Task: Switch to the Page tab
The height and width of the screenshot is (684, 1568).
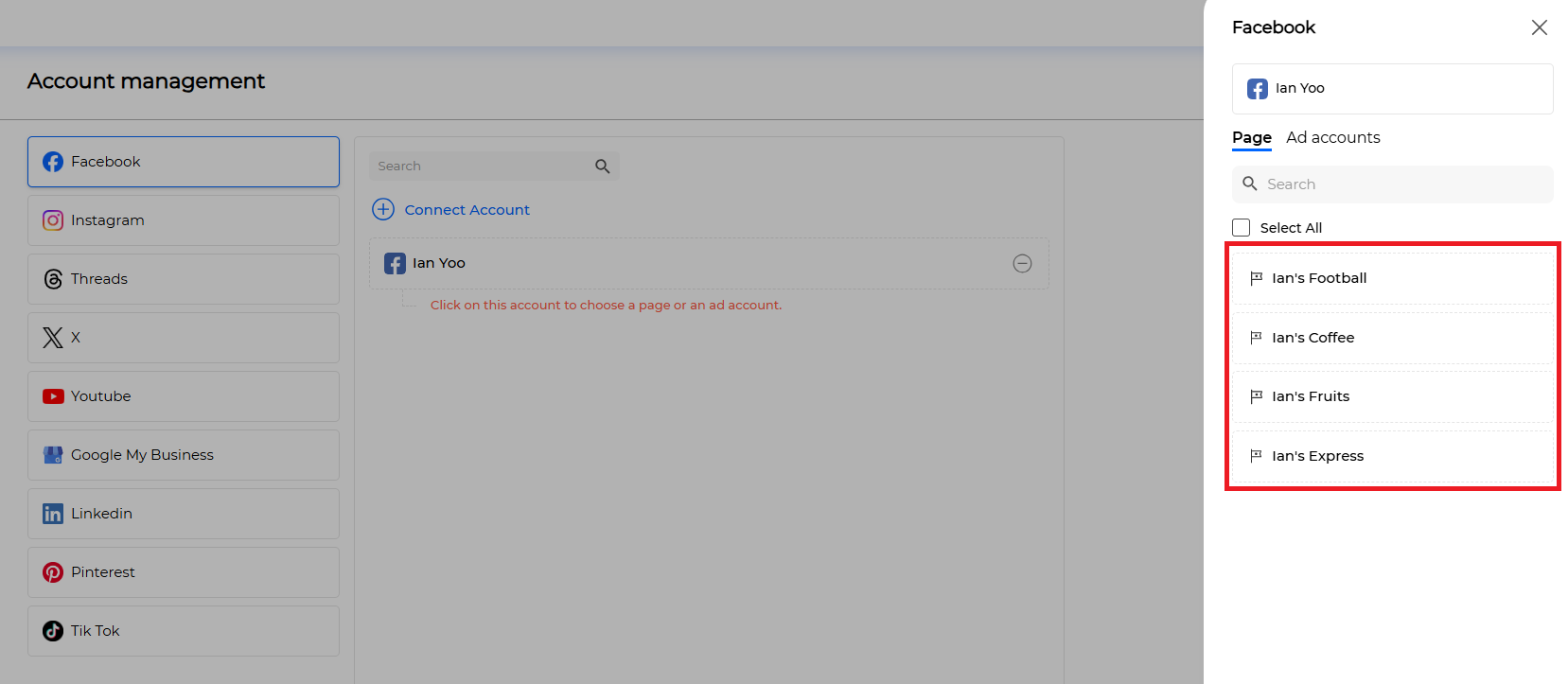Action: (1252, 138)
